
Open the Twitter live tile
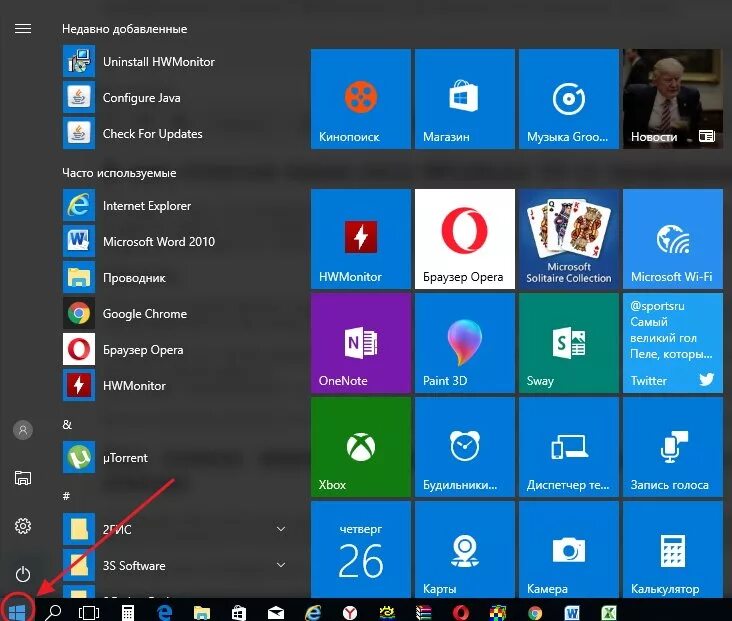pyautogui.click(x=673, y=343)
